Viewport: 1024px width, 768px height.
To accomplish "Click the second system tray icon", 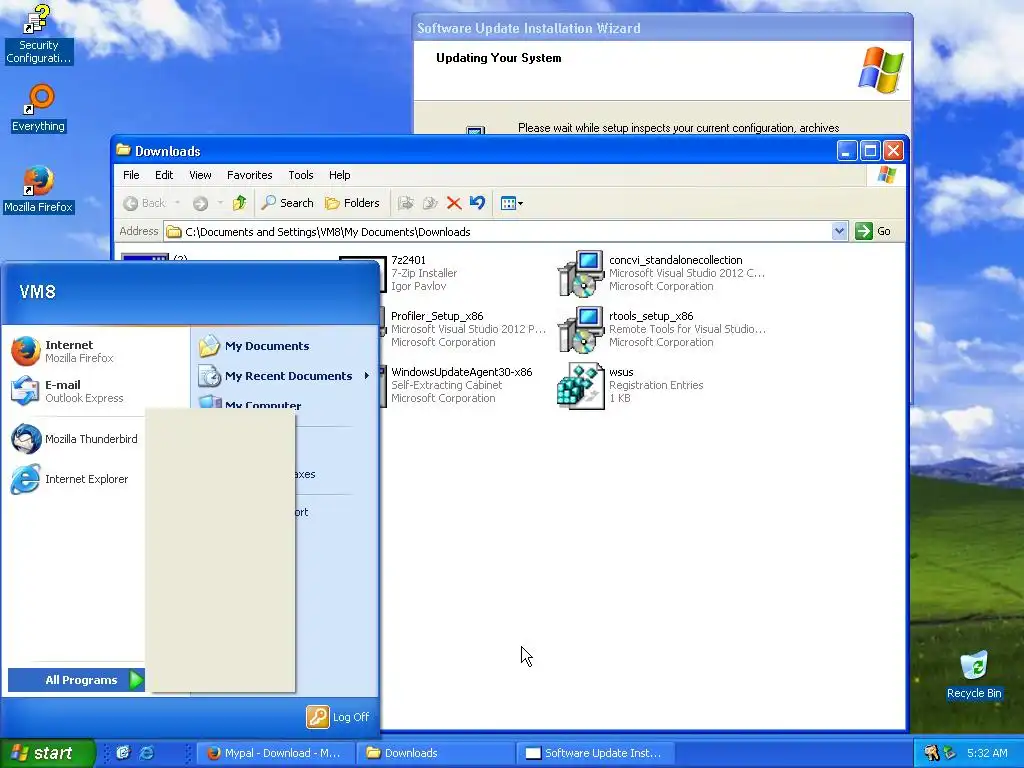I will tap(950, 753).
